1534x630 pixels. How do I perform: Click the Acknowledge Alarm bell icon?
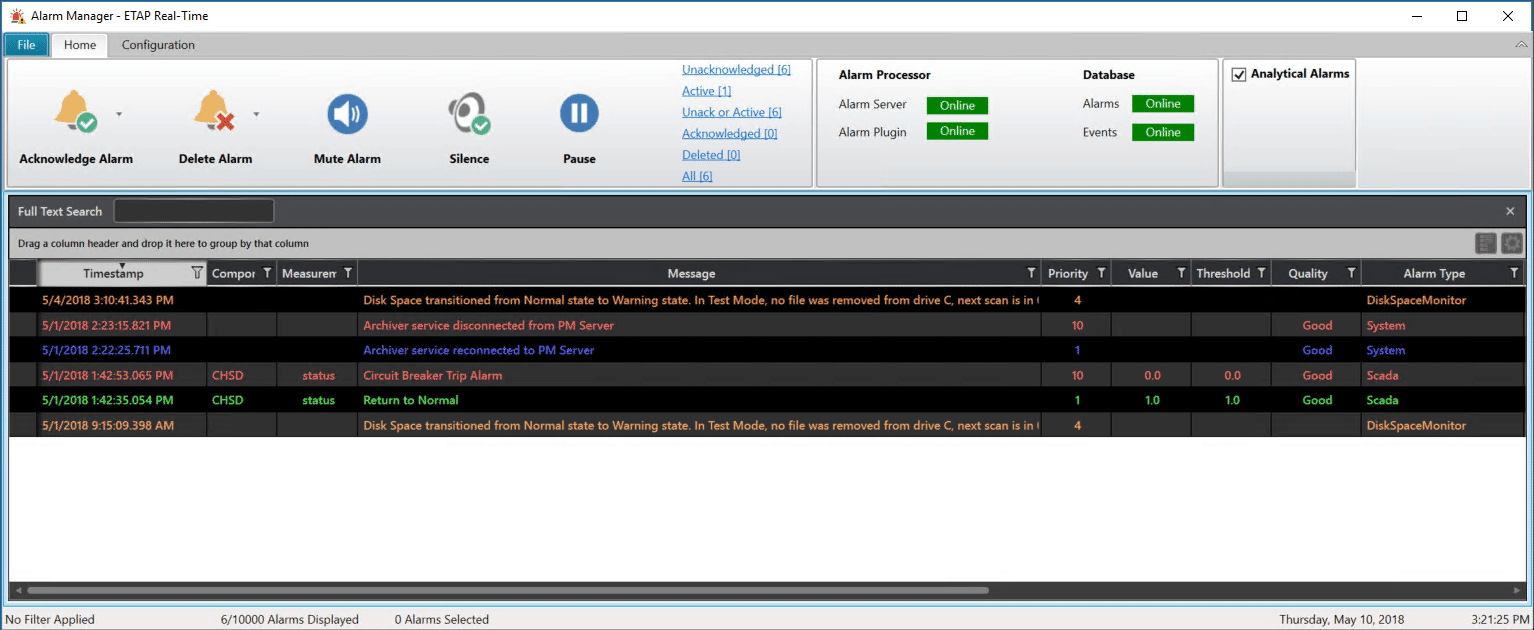76,112
